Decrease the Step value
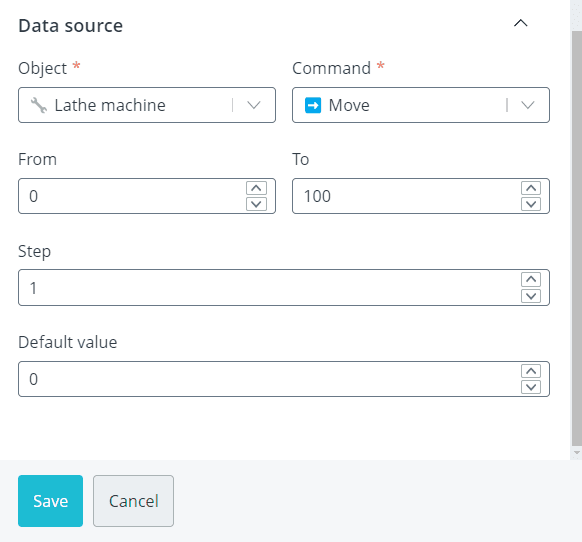The width and height of the screenshot is (582, 542). (531, 296)
